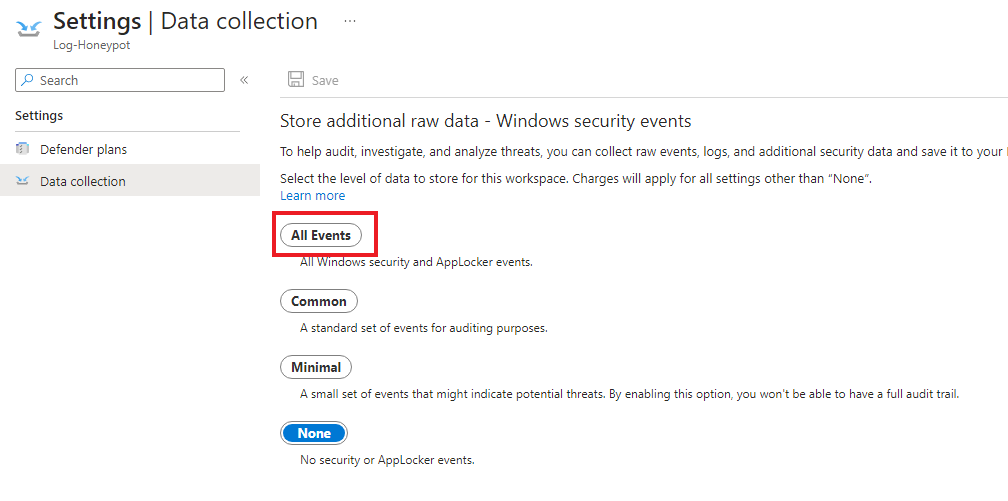Screen dimensions: 1008x501
Task: Collapse the sidebar with double chevron
Action: tap(244, 80)
